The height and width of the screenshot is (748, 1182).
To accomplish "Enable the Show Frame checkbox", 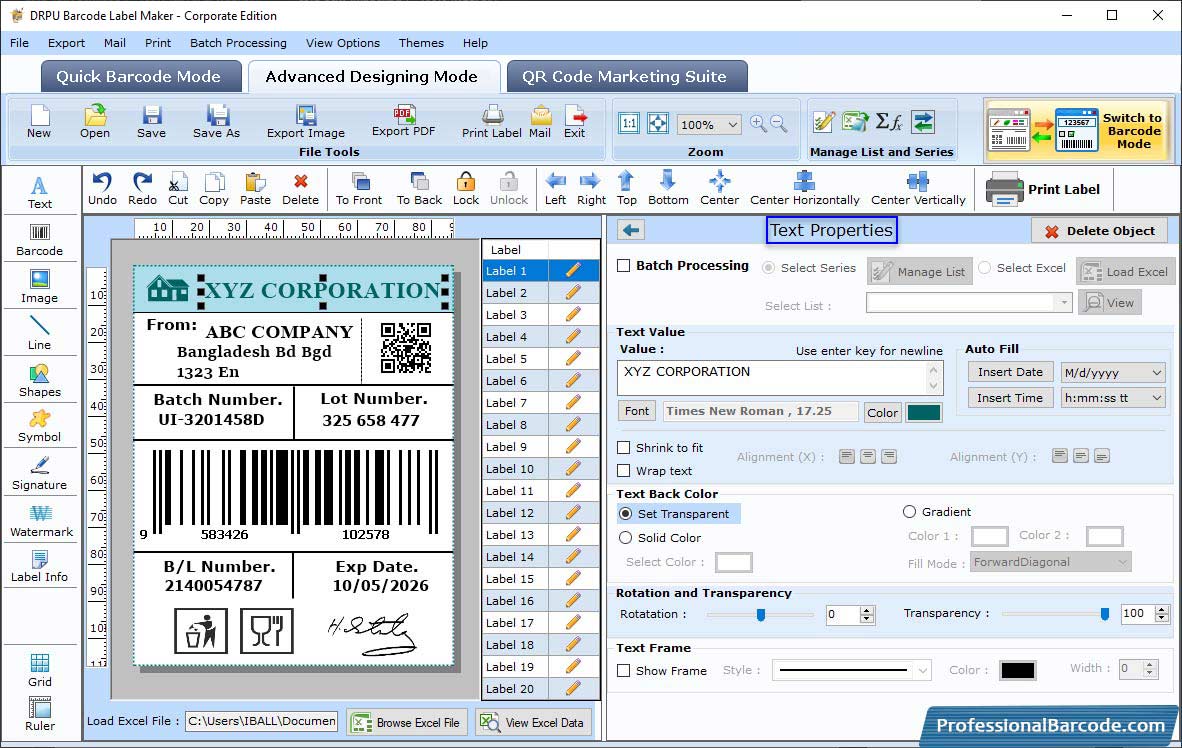I will 623,670.
